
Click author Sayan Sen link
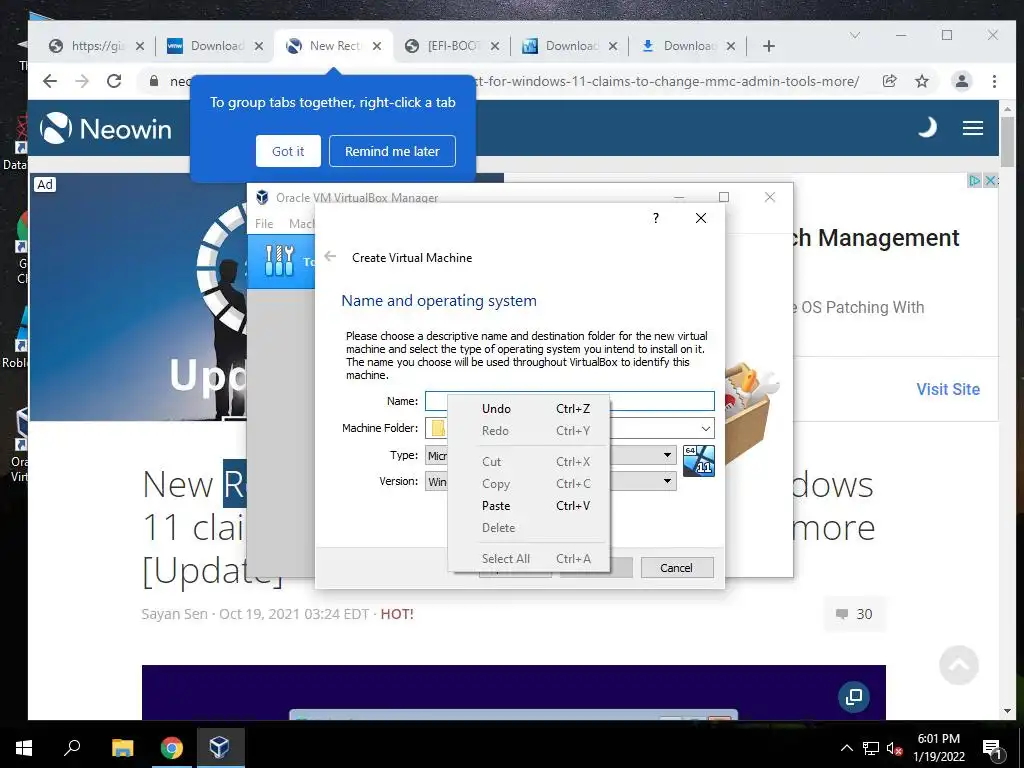pyautogui.click(x=174, y=614)
